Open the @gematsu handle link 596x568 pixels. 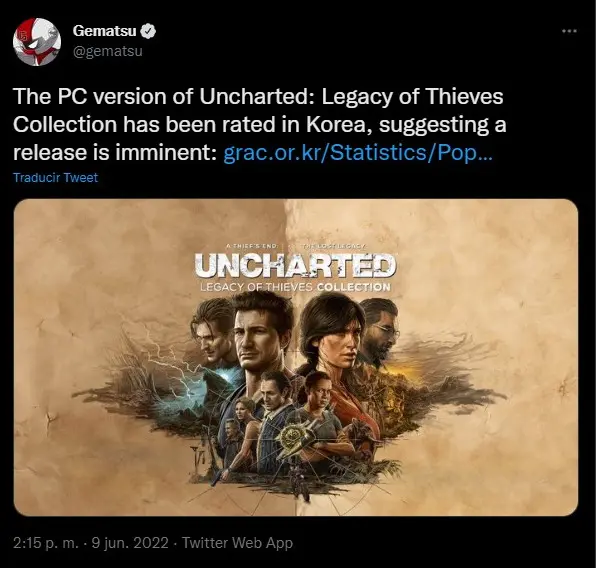click(x=108, y=51)
